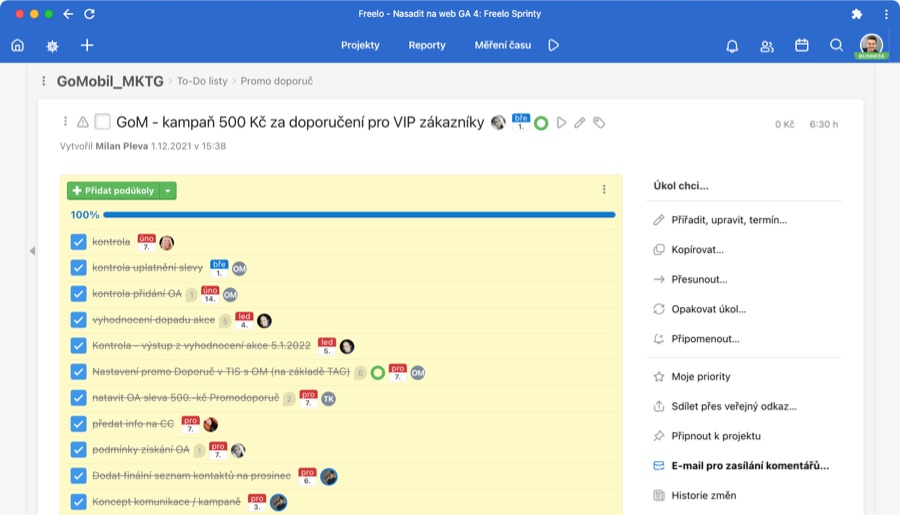Open the Reporty menu
The image size is (900, 515).
(x=427, y=45)
